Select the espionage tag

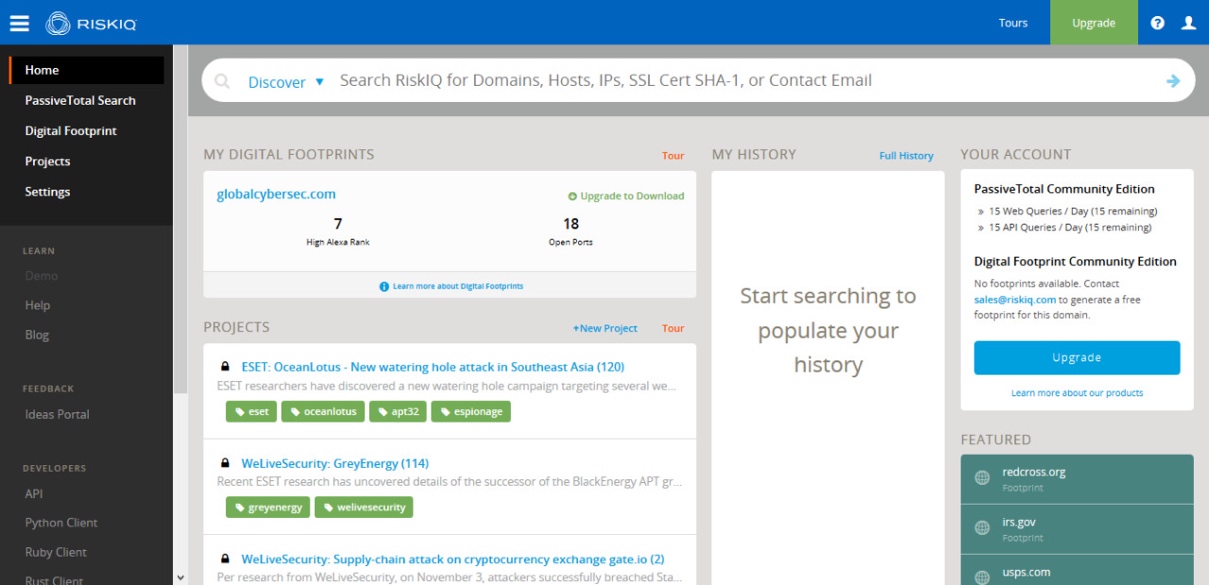(x=471, y=411)
